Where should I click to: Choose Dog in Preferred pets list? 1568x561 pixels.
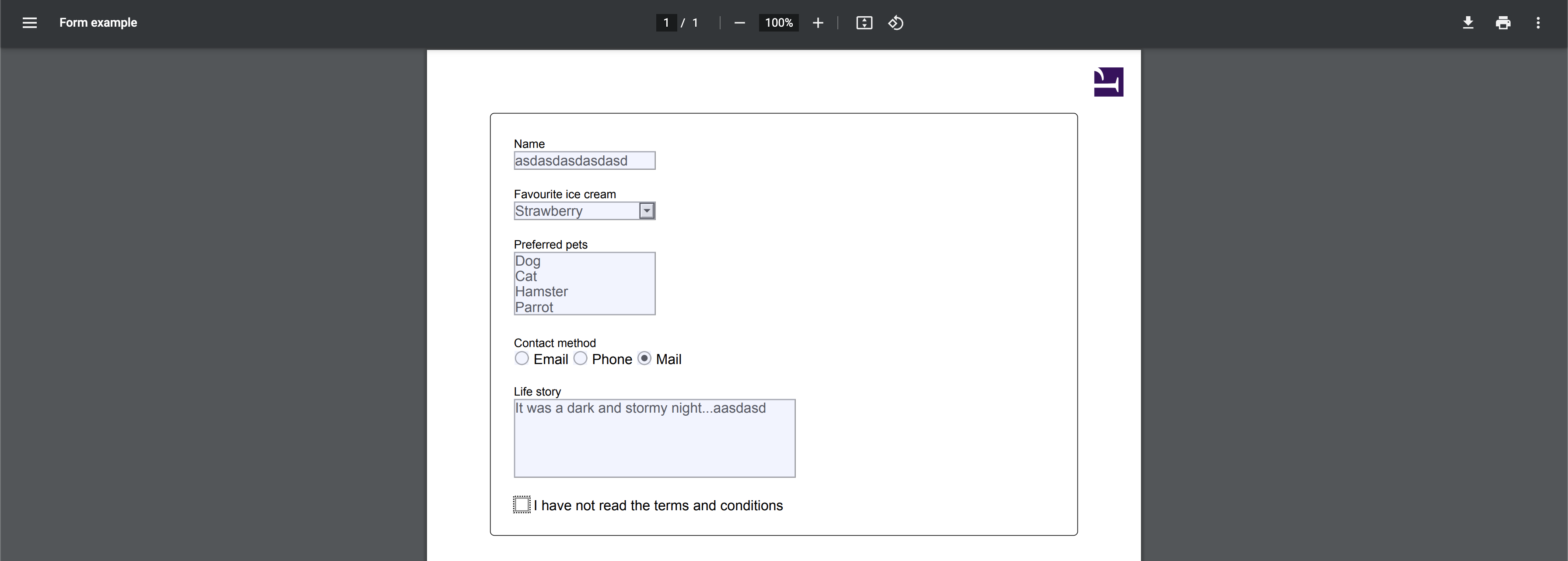click(x=528, y=261)
